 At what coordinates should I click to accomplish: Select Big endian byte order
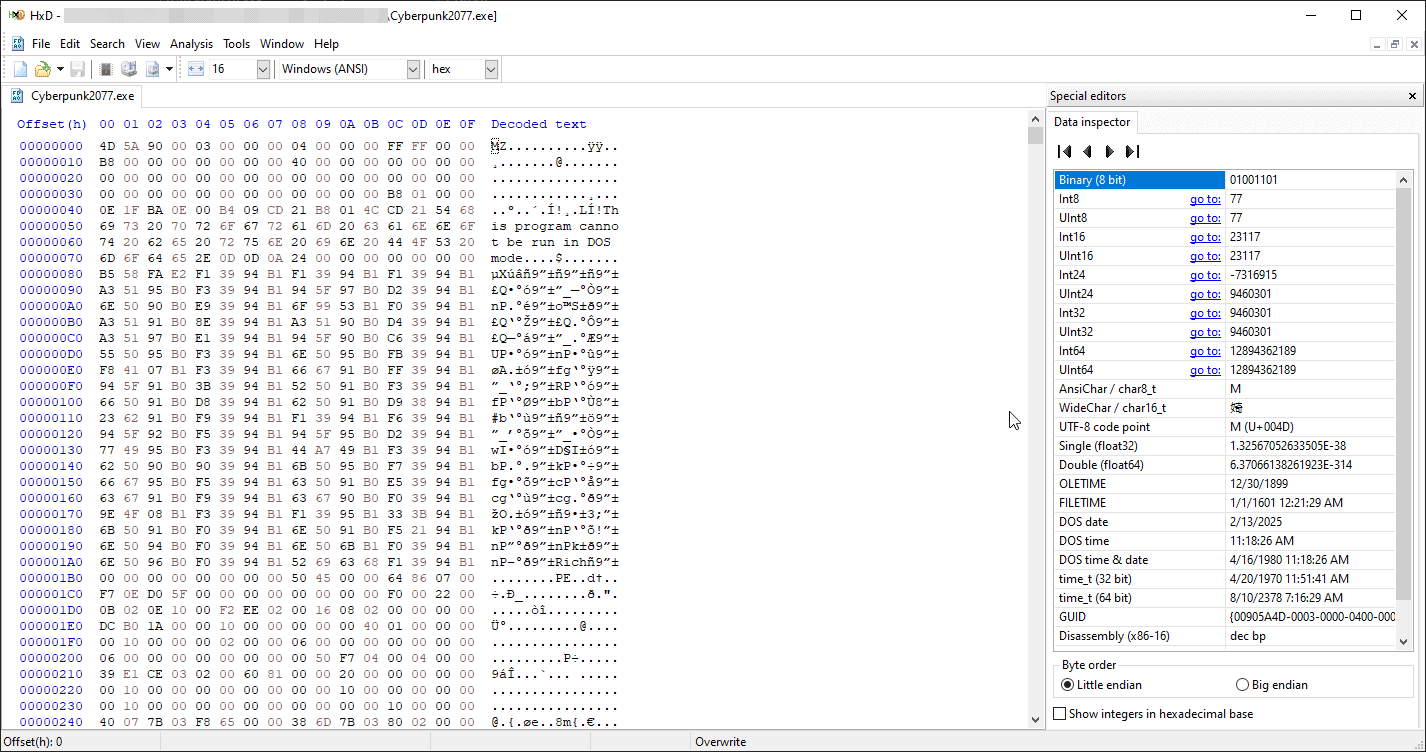[1272, 685]
